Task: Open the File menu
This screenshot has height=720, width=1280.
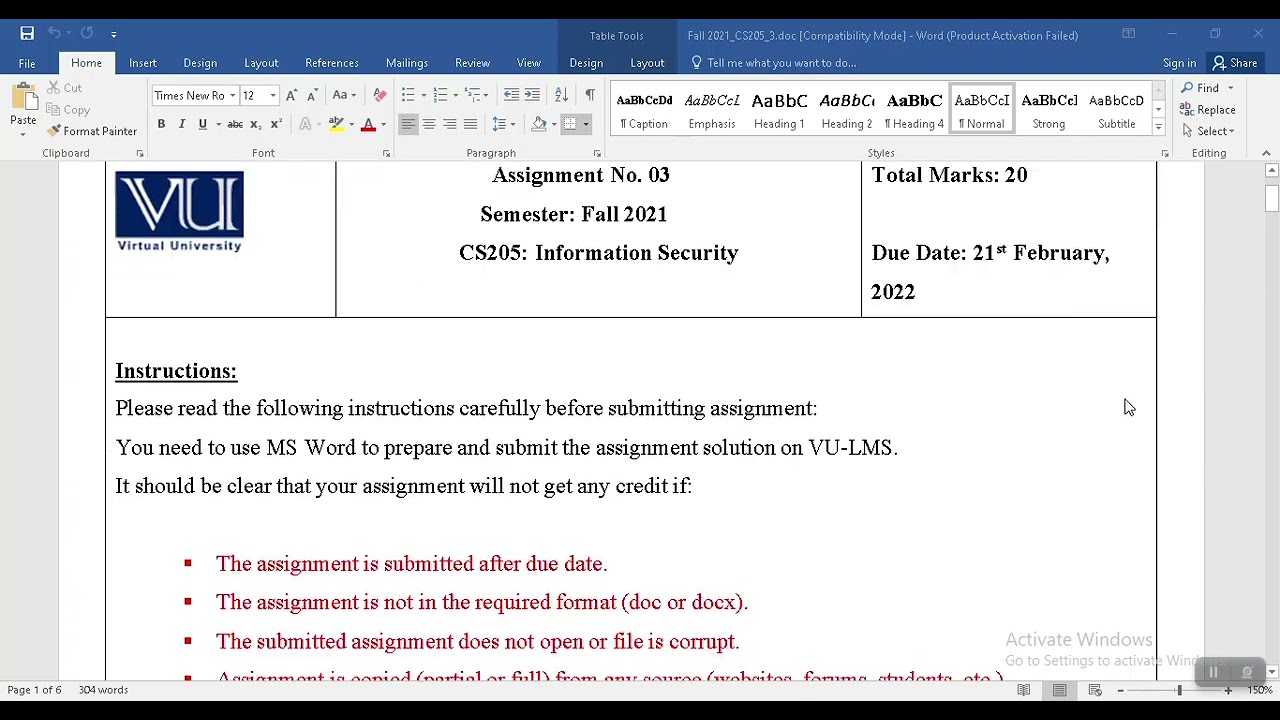Action: (27, 63)
